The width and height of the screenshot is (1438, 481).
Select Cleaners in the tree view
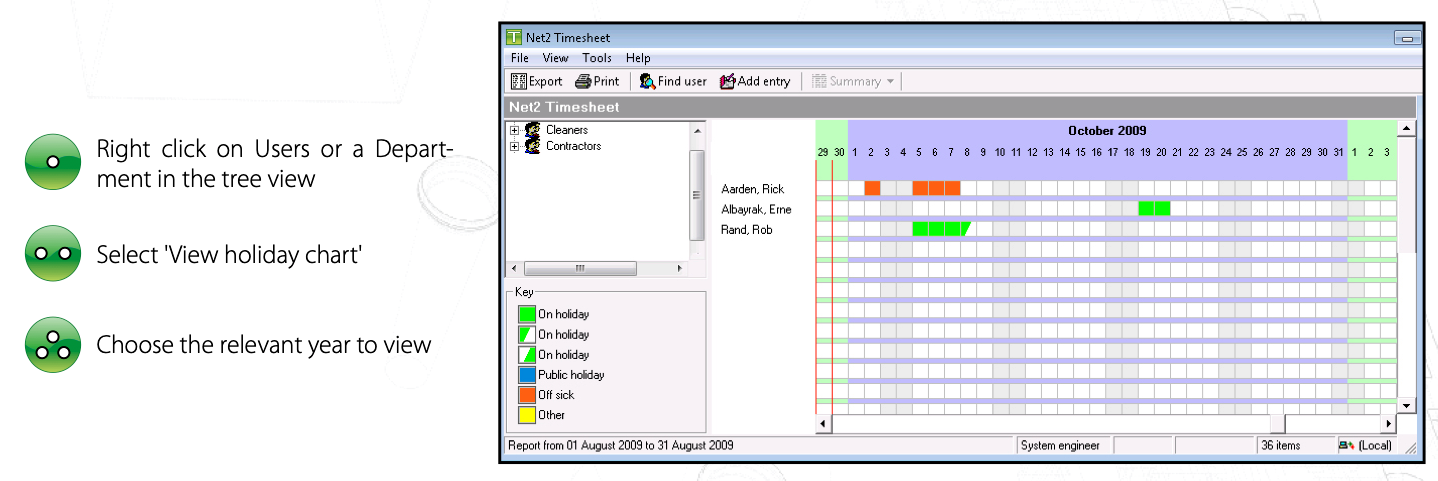tap(567, 130)
